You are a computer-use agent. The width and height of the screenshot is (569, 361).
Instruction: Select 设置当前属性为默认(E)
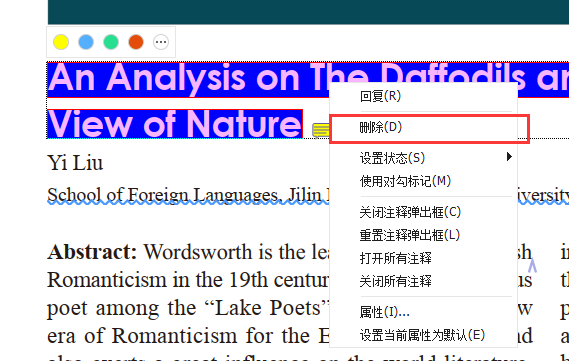click(423, 335)
